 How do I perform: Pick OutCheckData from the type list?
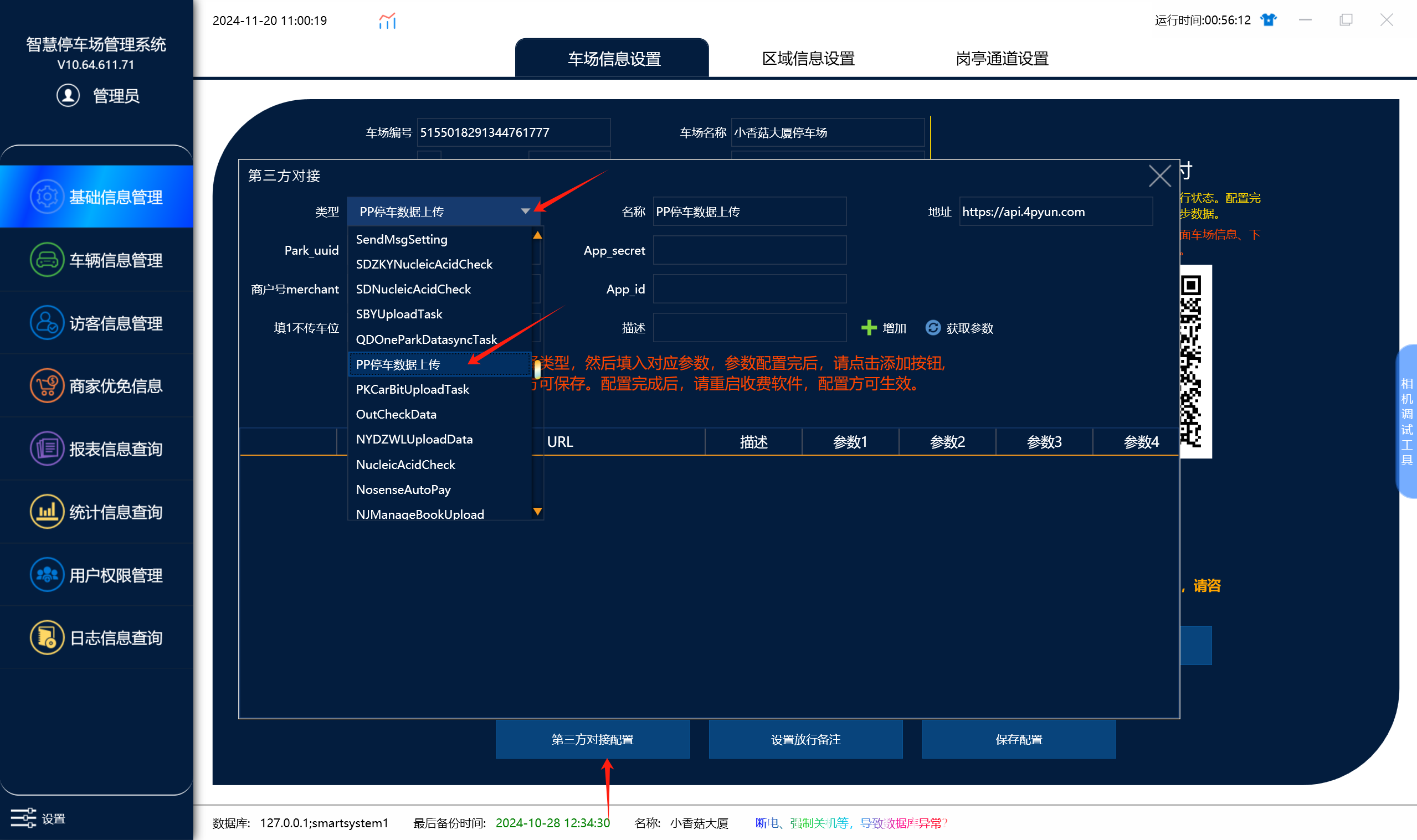440,414
